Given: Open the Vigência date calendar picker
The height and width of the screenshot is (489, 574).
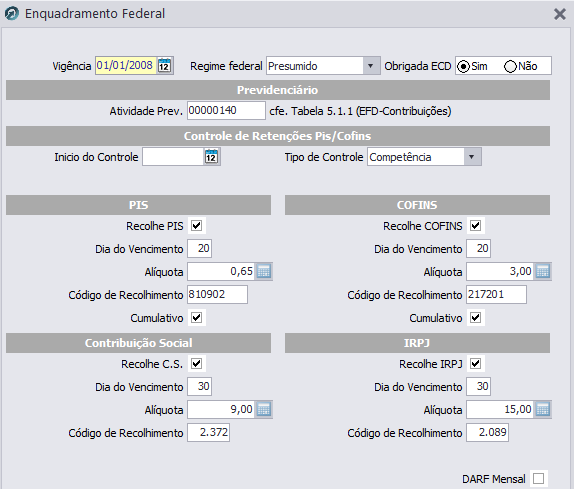Looking at the screenshot, I should (164, 66).
